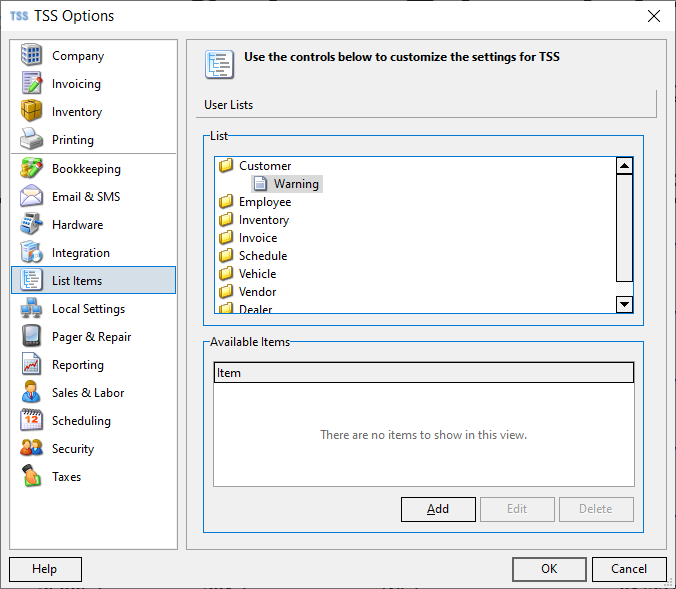
Task: Select the Schedule list label
Action: pyautogui.click(x=263, y=256)
